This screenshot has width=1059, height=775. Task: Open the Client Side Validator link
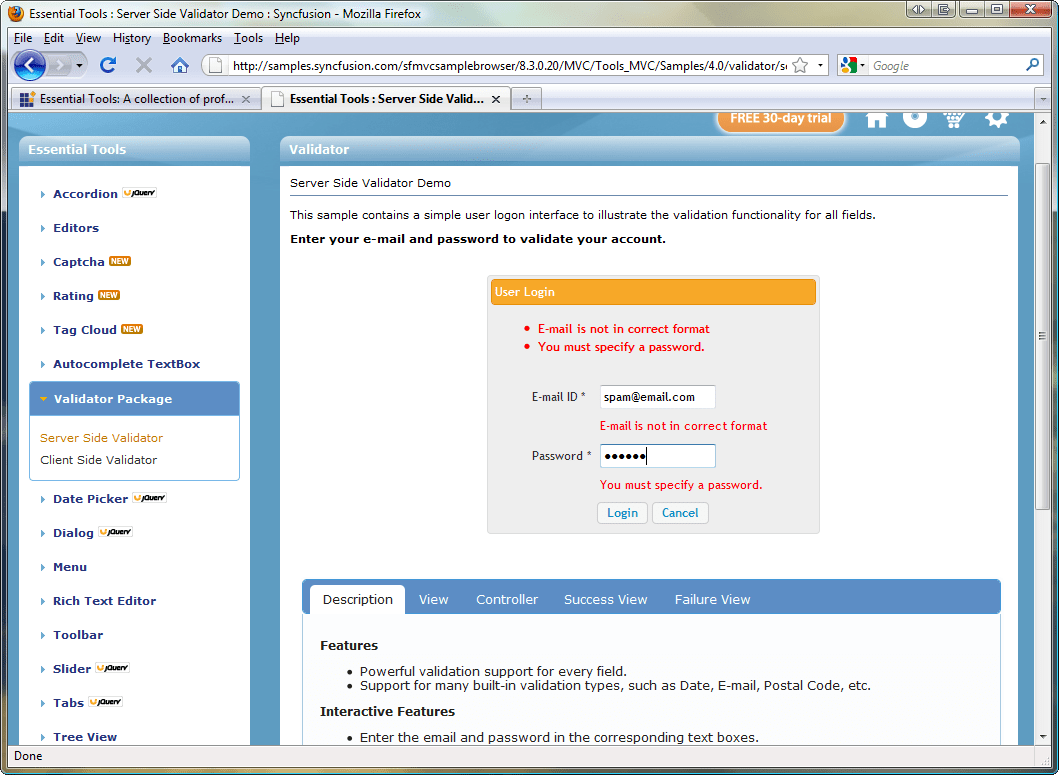click(x=99, y=460)
